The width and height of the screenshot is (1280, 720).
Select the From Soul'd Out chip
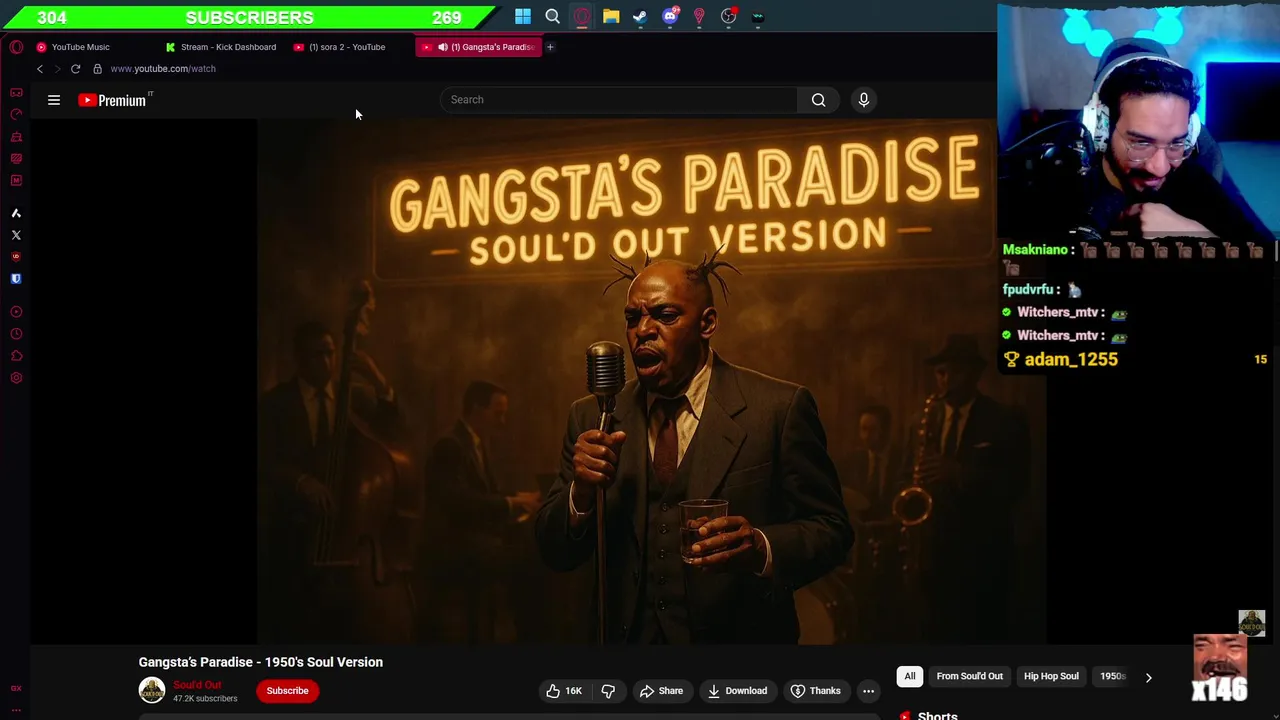(x=969, y=677)
